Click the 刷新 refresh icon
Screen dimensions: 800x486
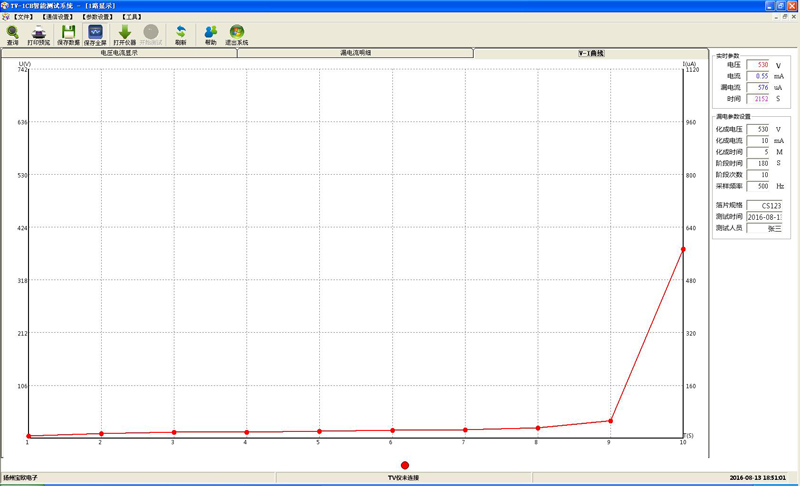[x=180, y=35]
